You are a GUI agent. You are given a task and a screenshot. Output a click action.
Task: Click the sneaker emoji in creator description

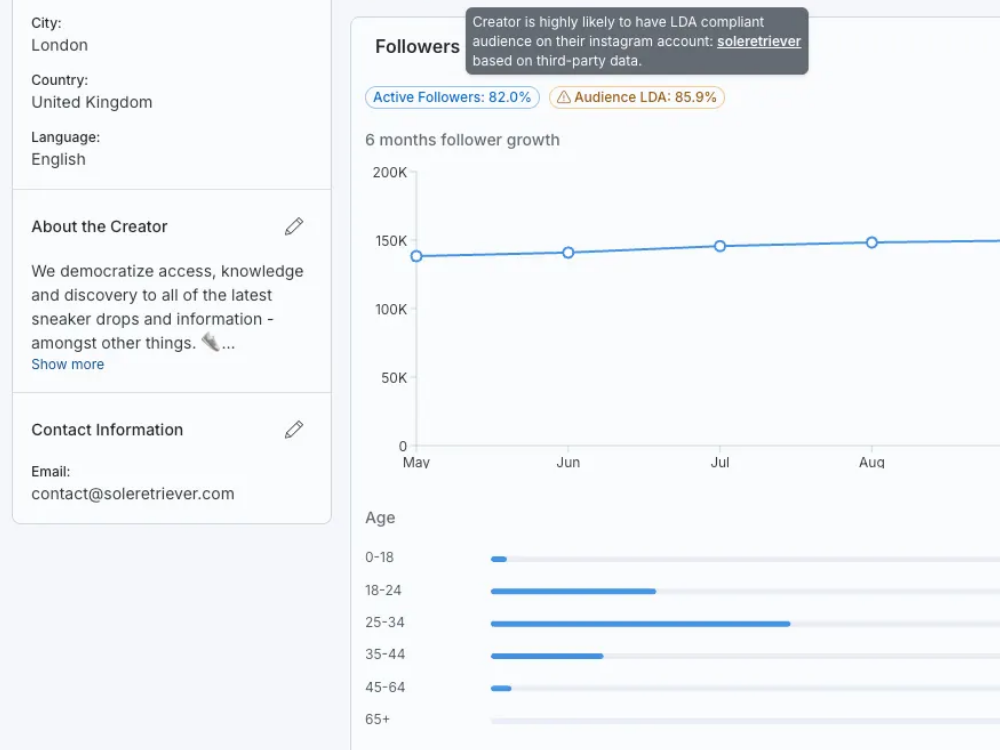point(210,343)
